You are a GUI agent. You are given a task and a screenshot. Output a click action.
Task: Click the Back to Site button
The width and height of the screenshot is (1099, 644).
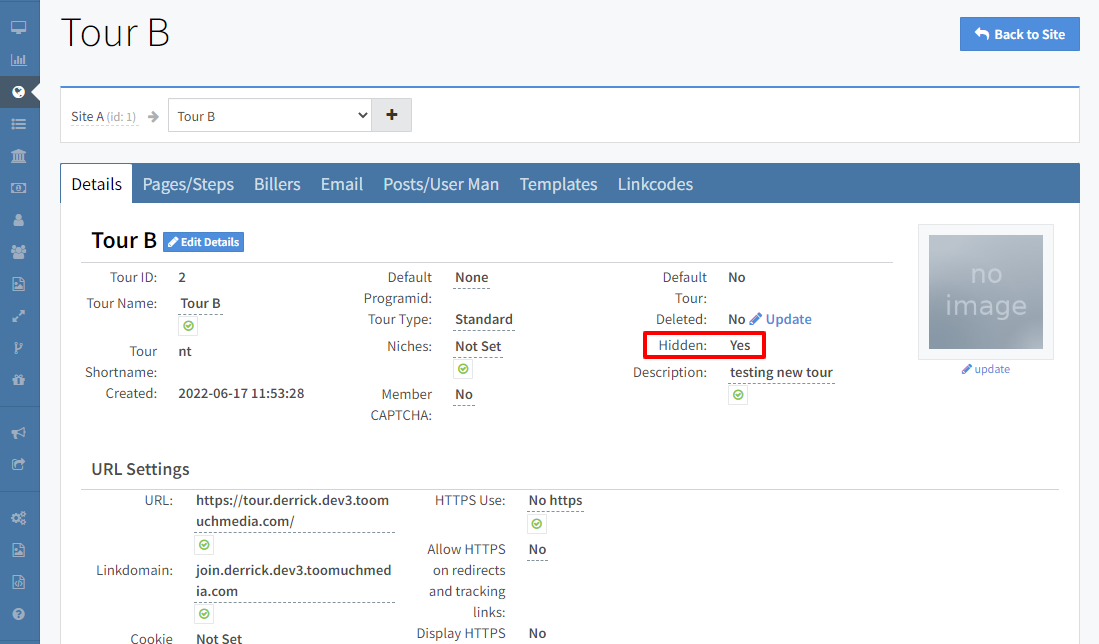(1019, 34)
